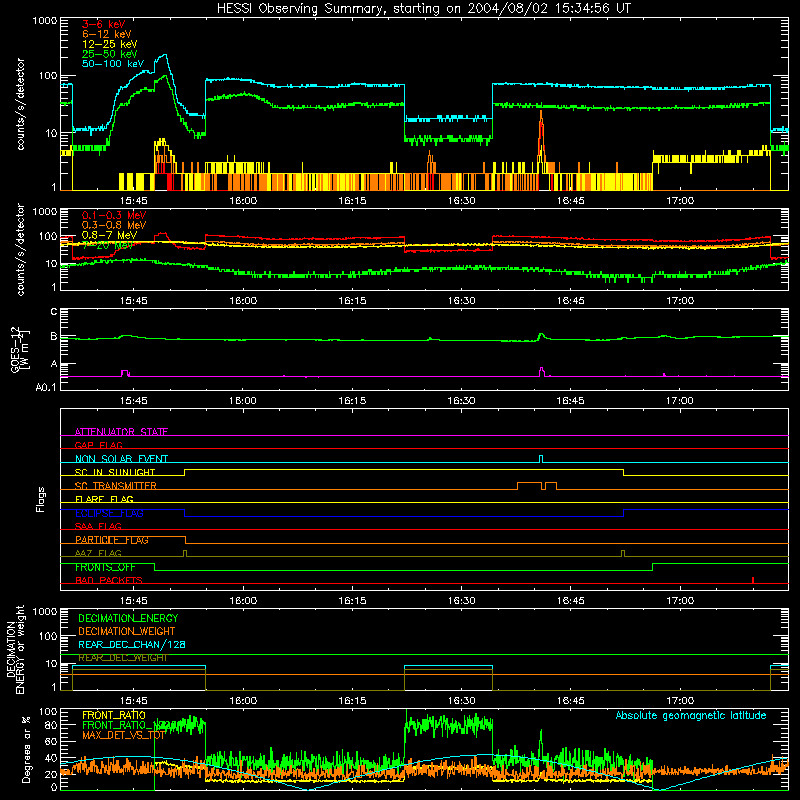Click the ATTENUATOR_STATE flag label
Screen dimensions: 800x800
tap(121, 432)
